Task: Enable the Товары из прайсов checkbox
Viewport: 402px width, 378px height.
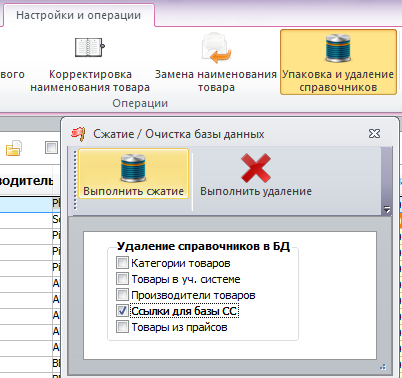Action: tap(122, 327)
